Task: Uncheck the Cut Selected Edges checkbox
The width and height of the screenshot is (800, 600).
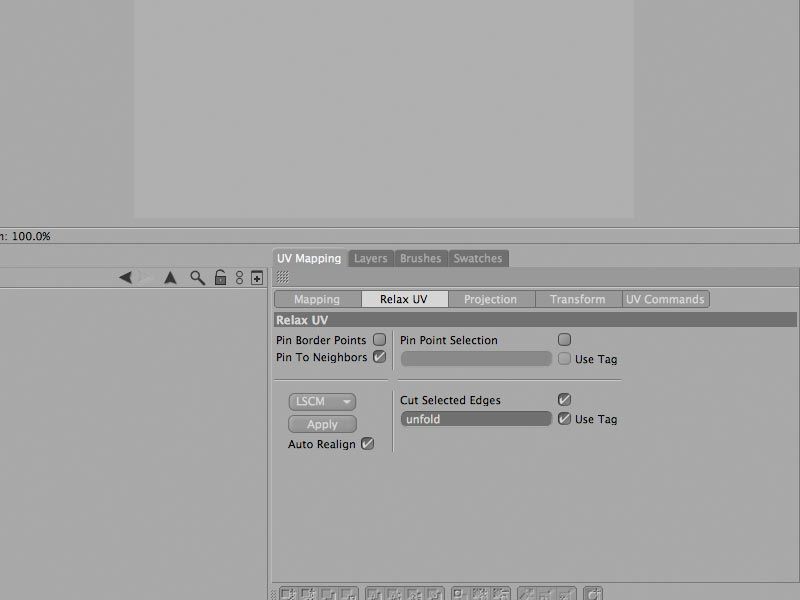Action: tap(564, 400)
